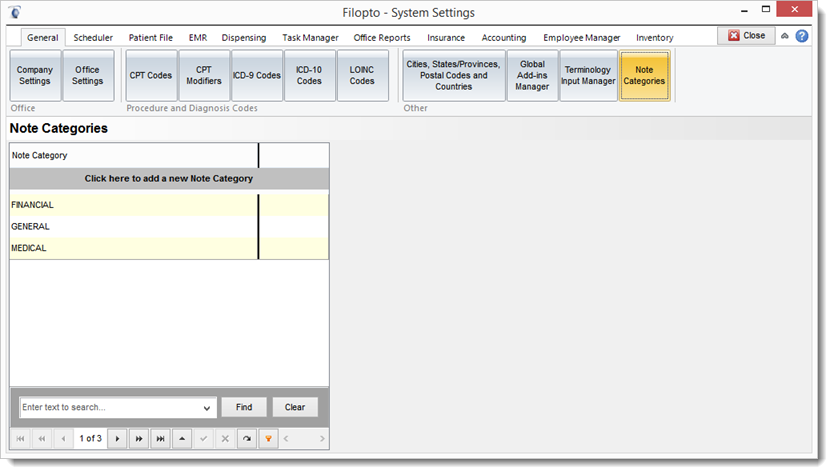Open the Task Manager tab
833x474 pixels.
click(310, 38)
